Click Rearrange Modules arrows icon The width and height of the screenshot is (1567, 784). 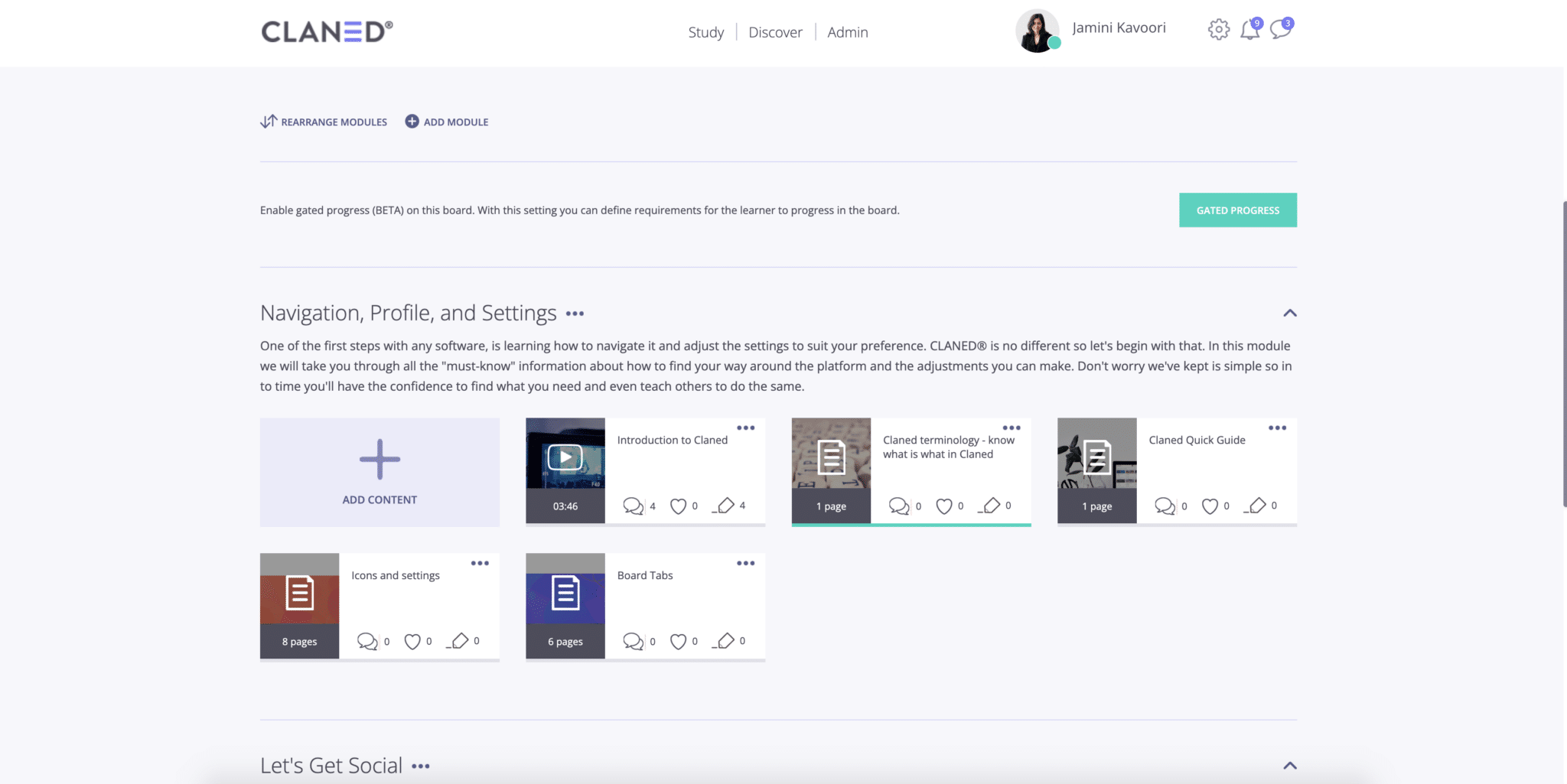pos(269,122)
